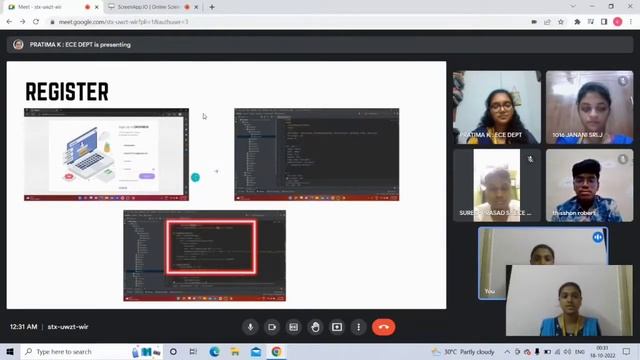Close the Meet browser tab
Viewport: 640px width, 360px height.
coord(97,7)
